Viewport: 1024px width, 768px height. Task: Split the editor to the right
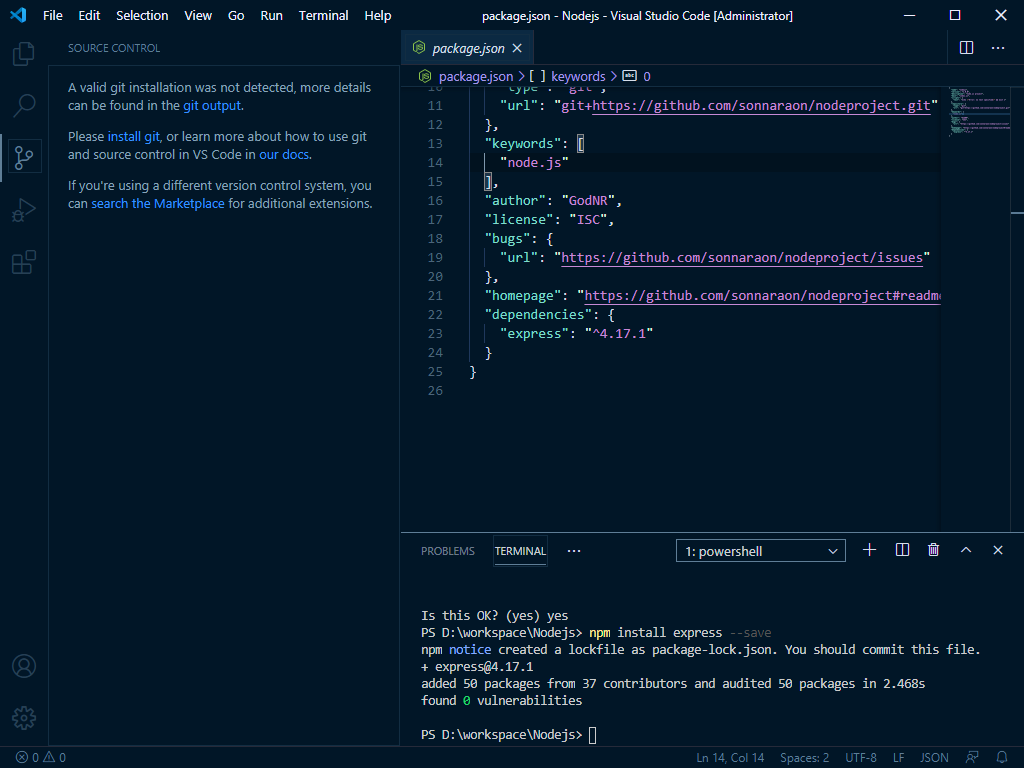(x=967, y=48)
